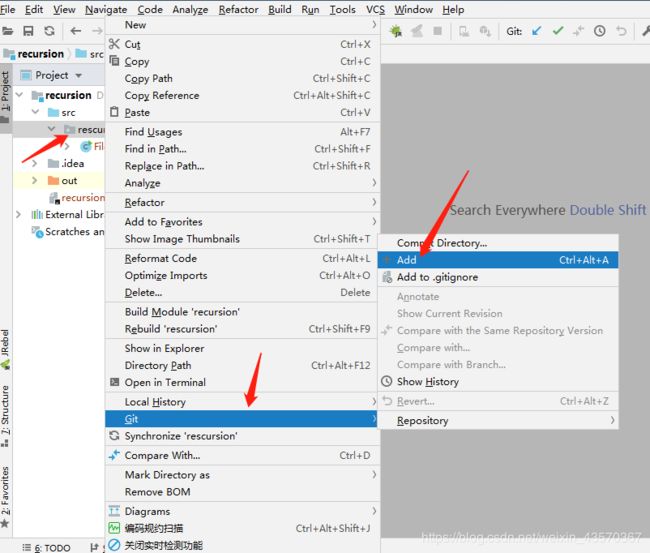Collapse the recursion project root node
The image size is (650, 553).
[19, 95]
